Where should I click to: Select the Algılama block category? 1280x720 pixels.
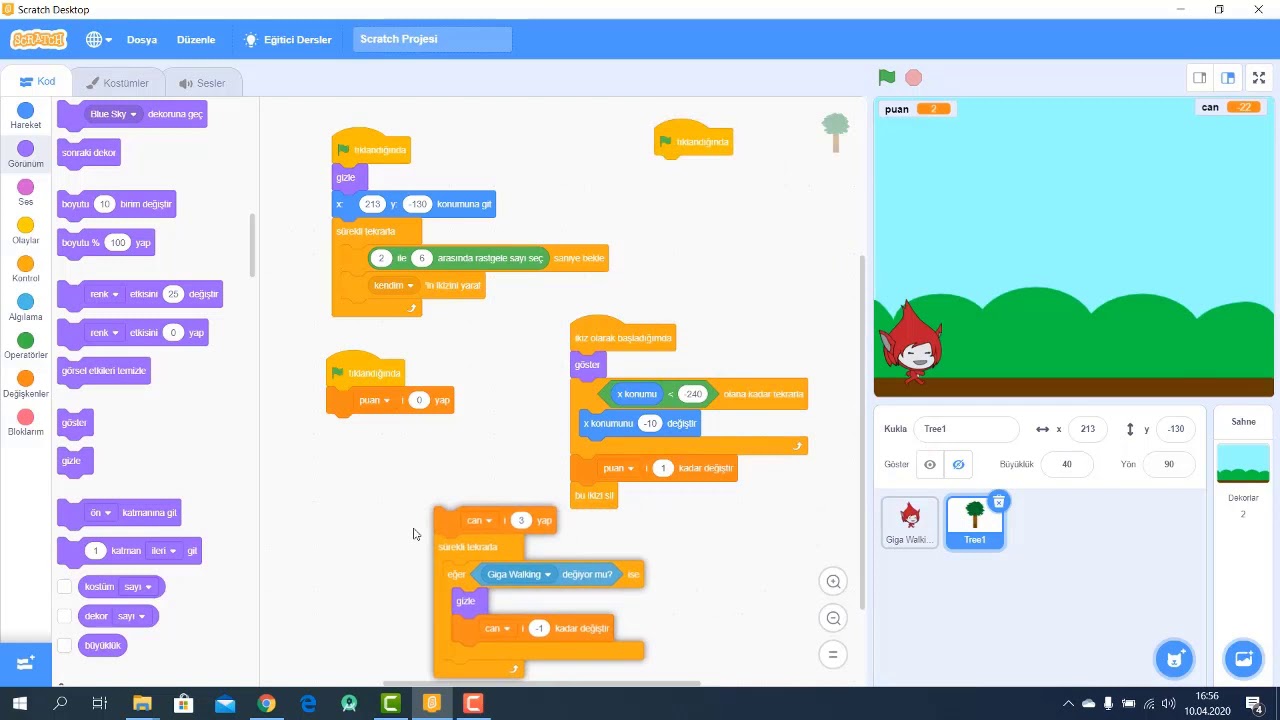pos(26,308)
